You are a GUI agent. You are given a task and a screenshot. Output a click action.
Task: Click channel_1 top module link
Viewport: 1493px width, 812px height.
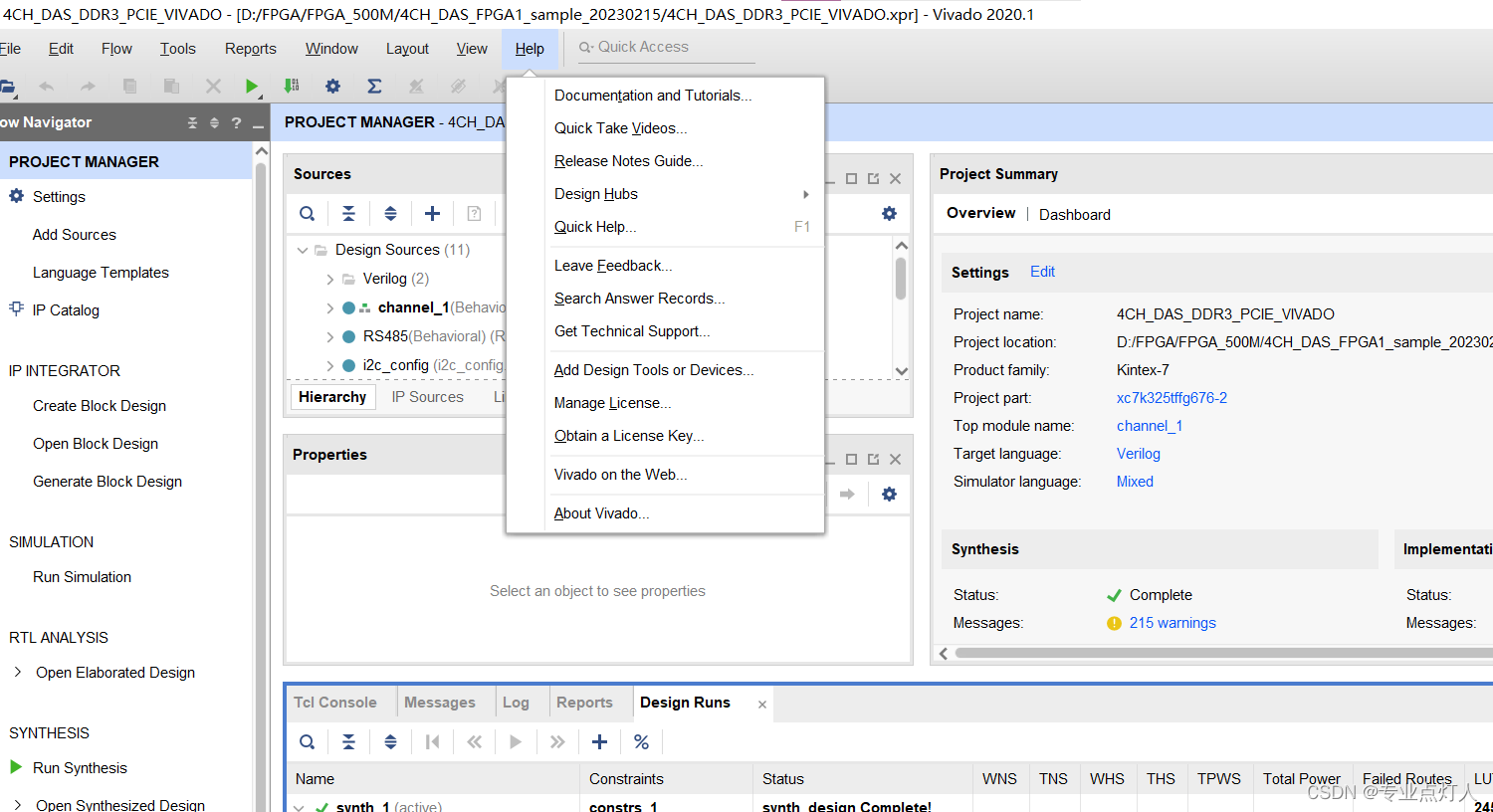(x=1150, y=426)
